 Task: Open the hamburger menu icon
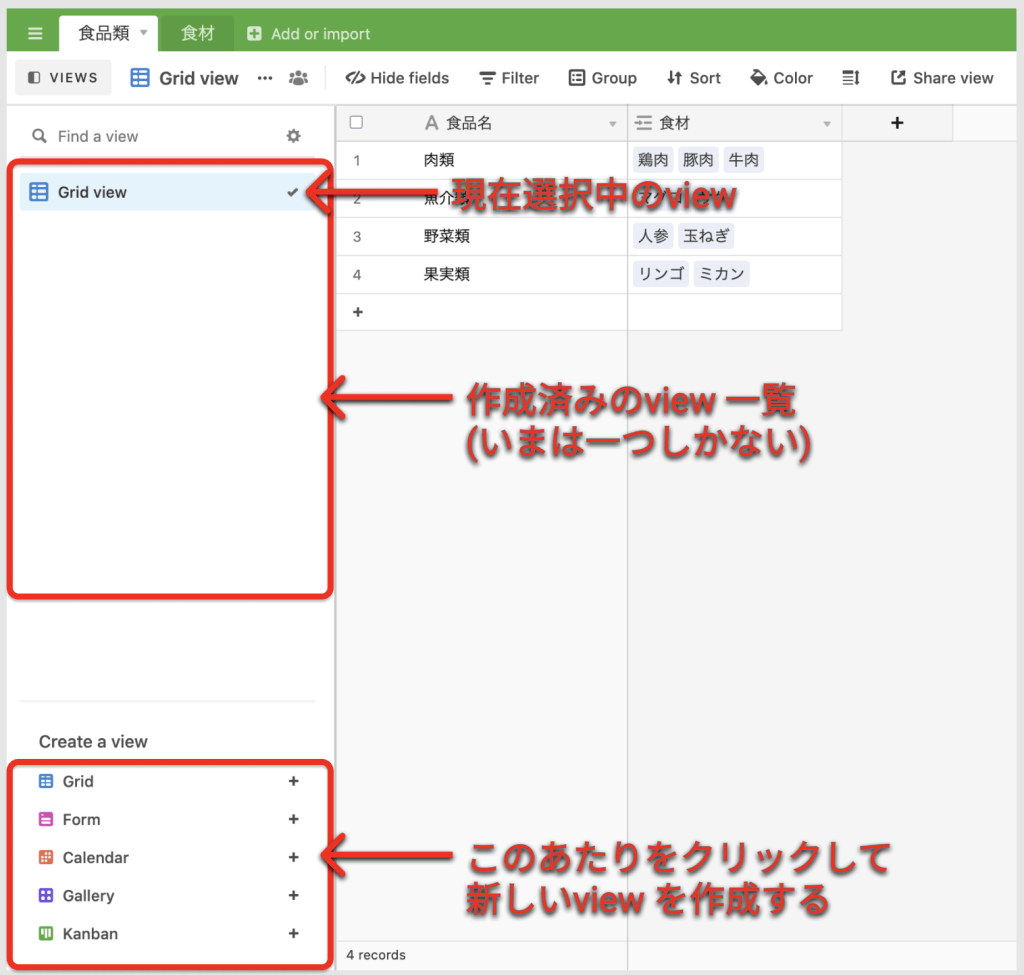click(35, 34)
